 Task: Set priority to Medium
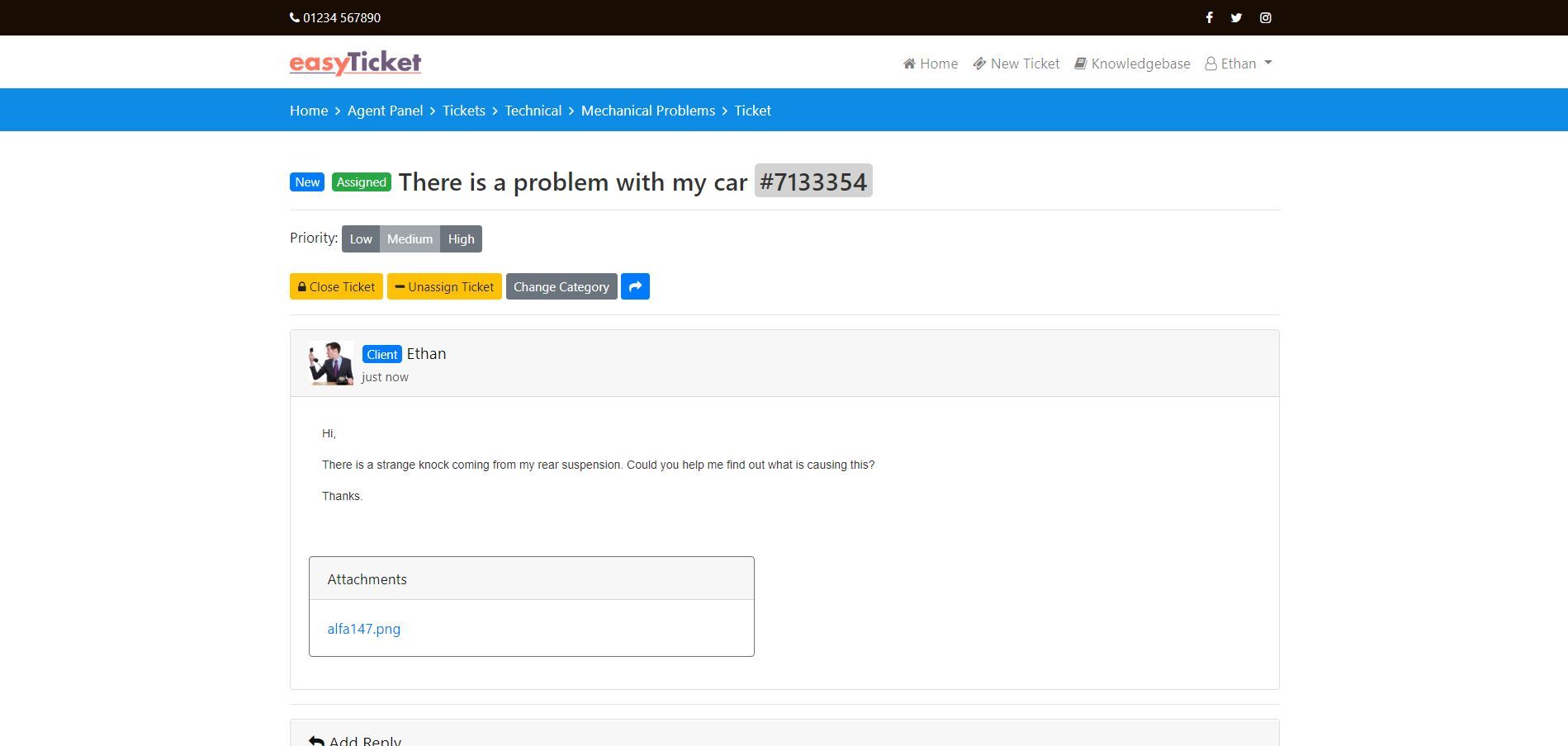click(410, 238)
